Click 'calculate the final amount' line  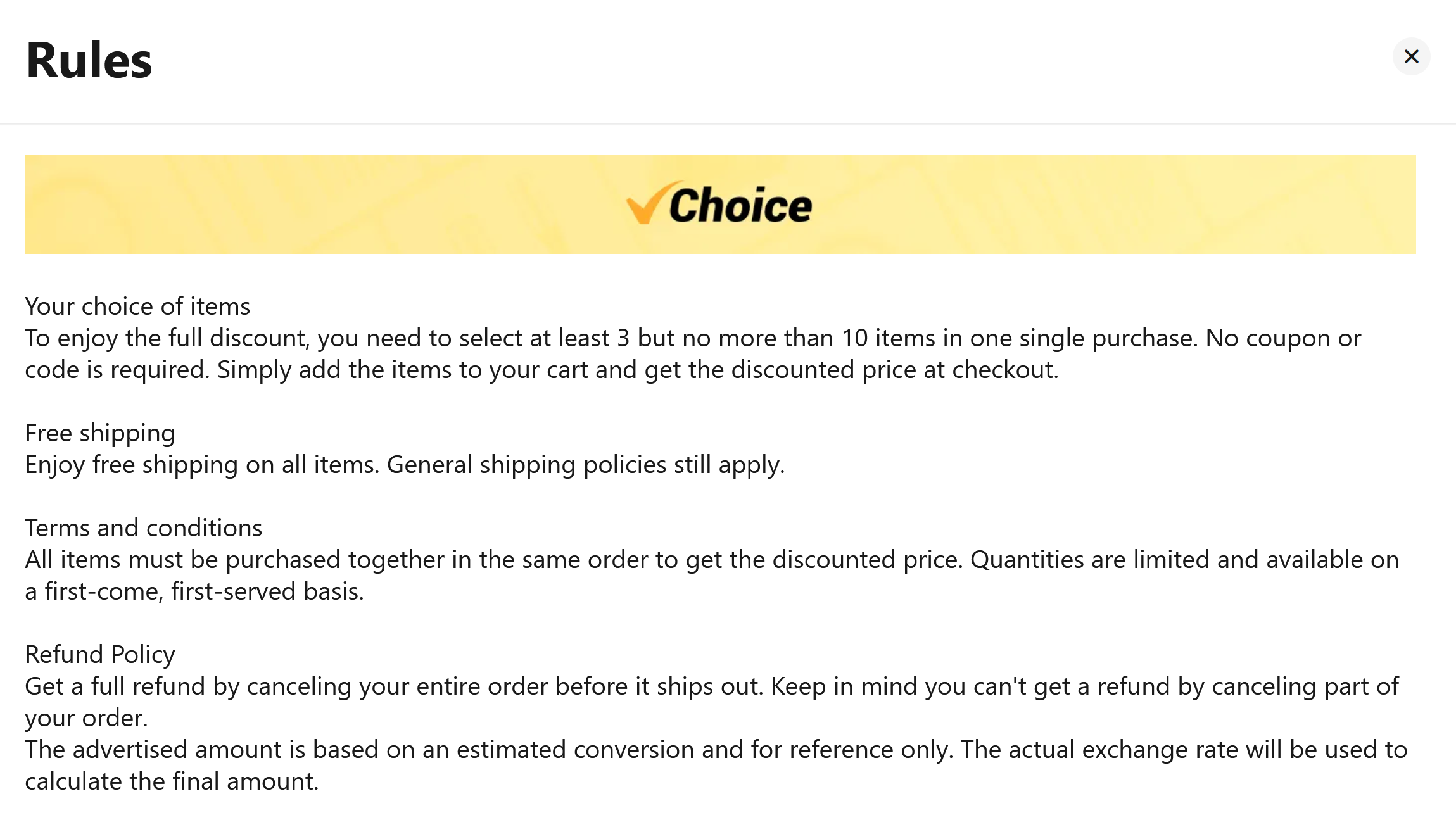pos(172,781)
